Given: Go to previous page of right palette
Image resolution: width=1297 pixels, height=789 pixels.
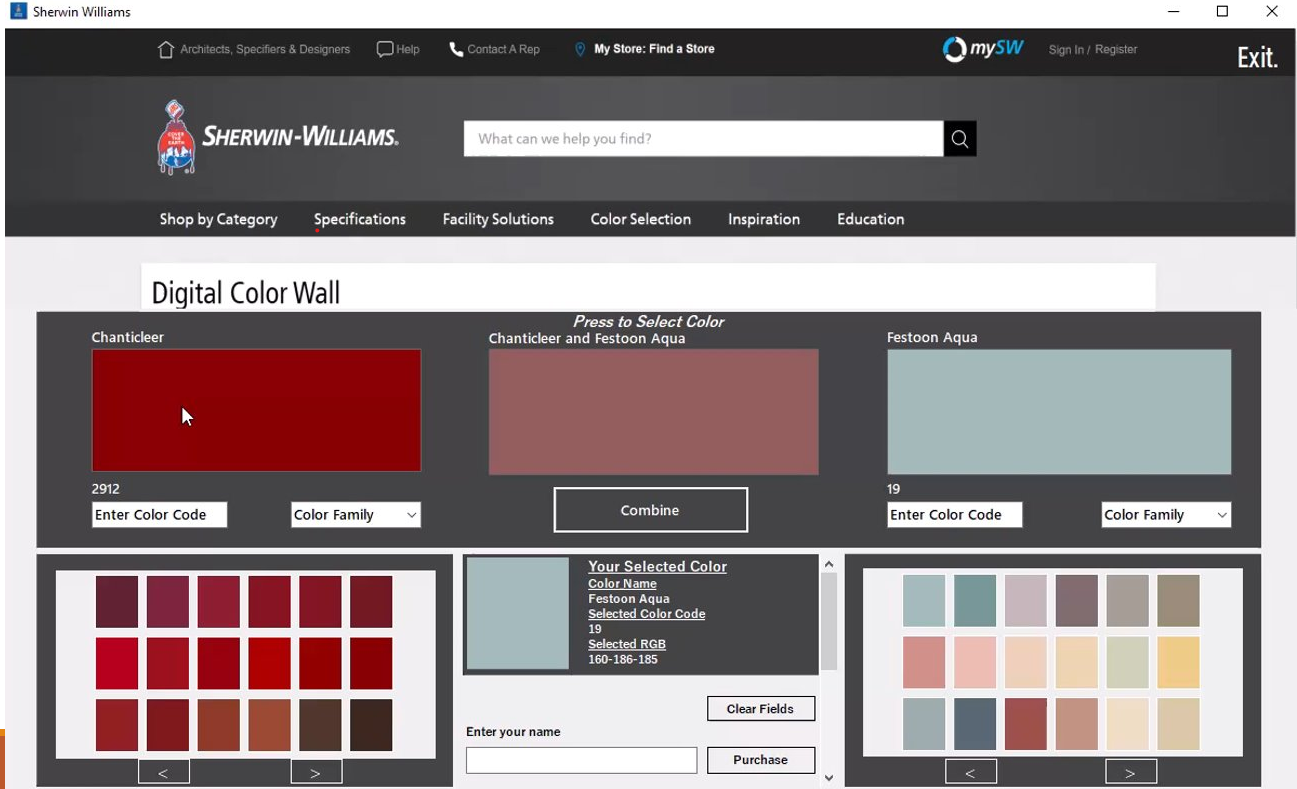Looking at the screenshot, I should (x=971, y=772).
